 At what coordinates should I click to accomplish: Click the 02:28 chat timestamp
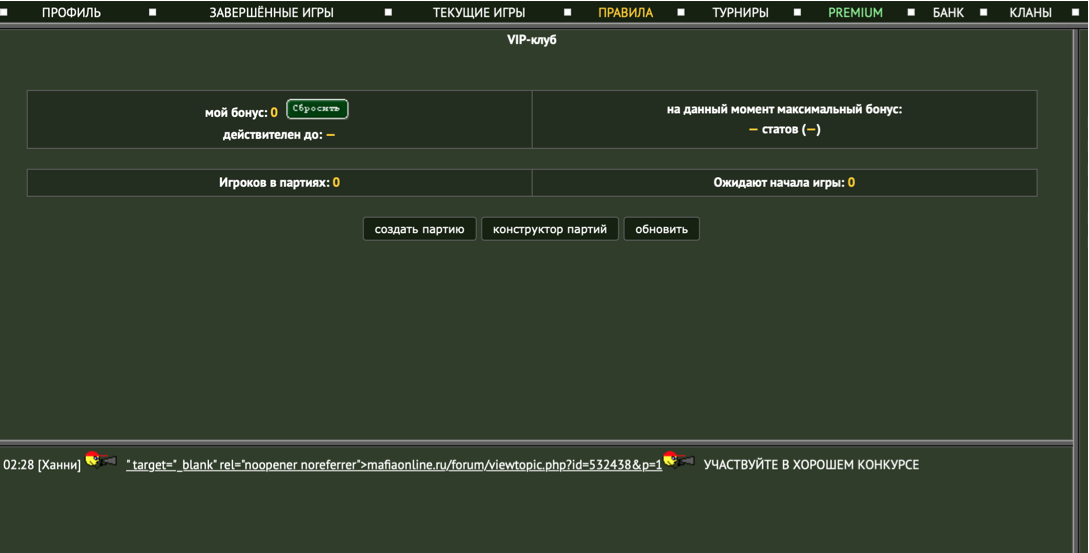[x=19, y=465]
